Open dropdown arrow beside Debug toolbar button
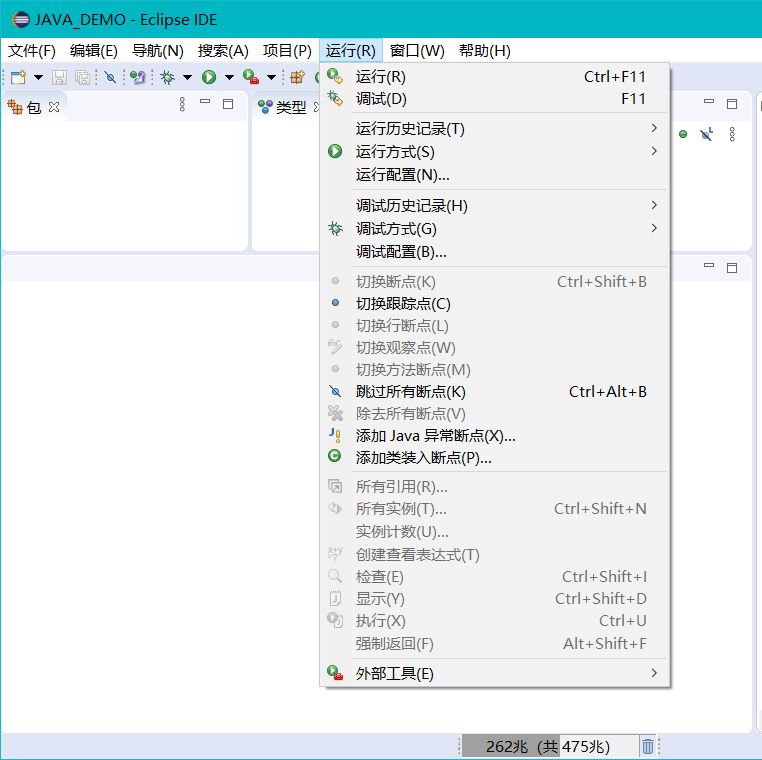This screenshot has height=760, width=762. pyautogui.click(x=187, y=77)
